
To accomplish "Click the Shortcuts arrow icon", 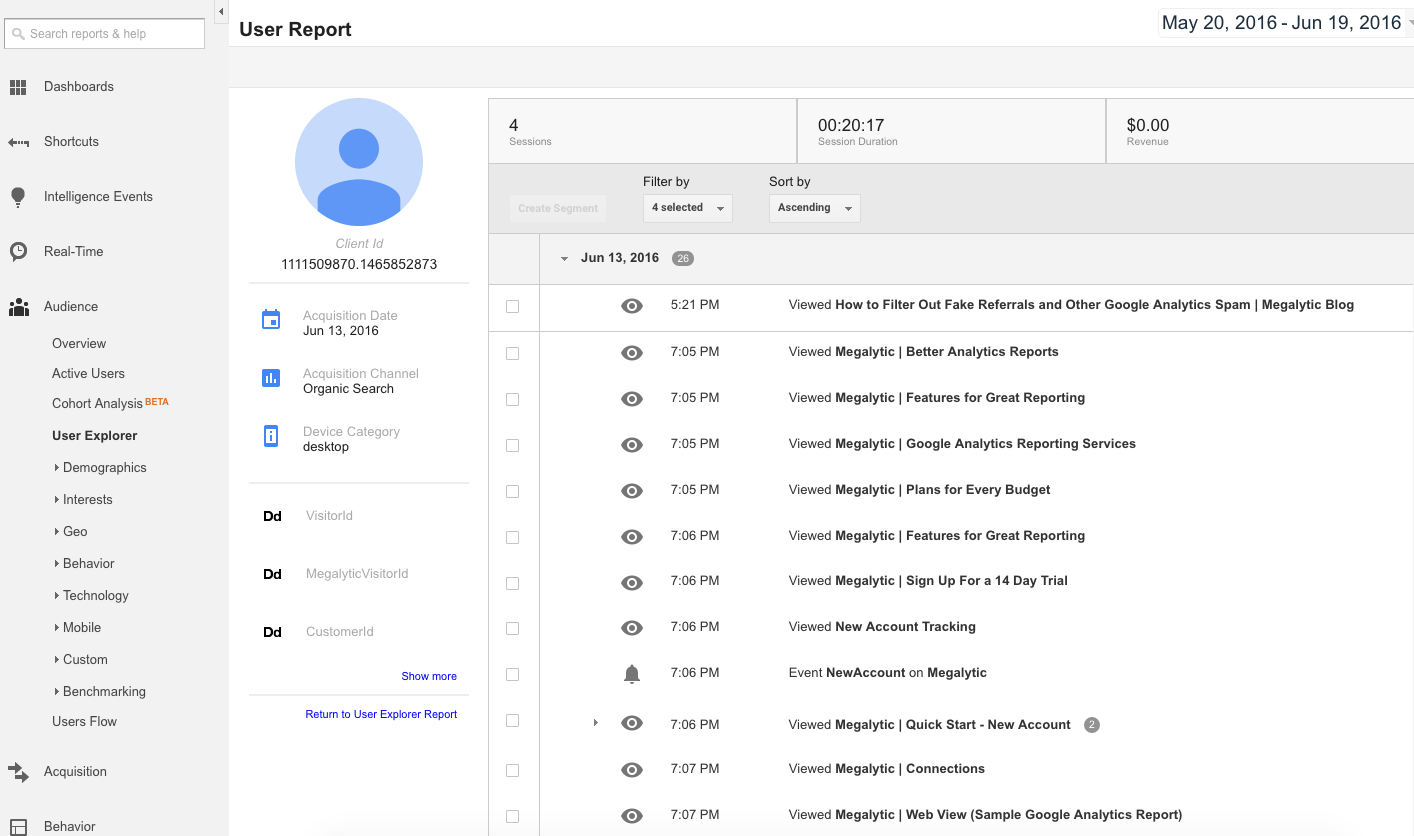I will coord(18,142).
